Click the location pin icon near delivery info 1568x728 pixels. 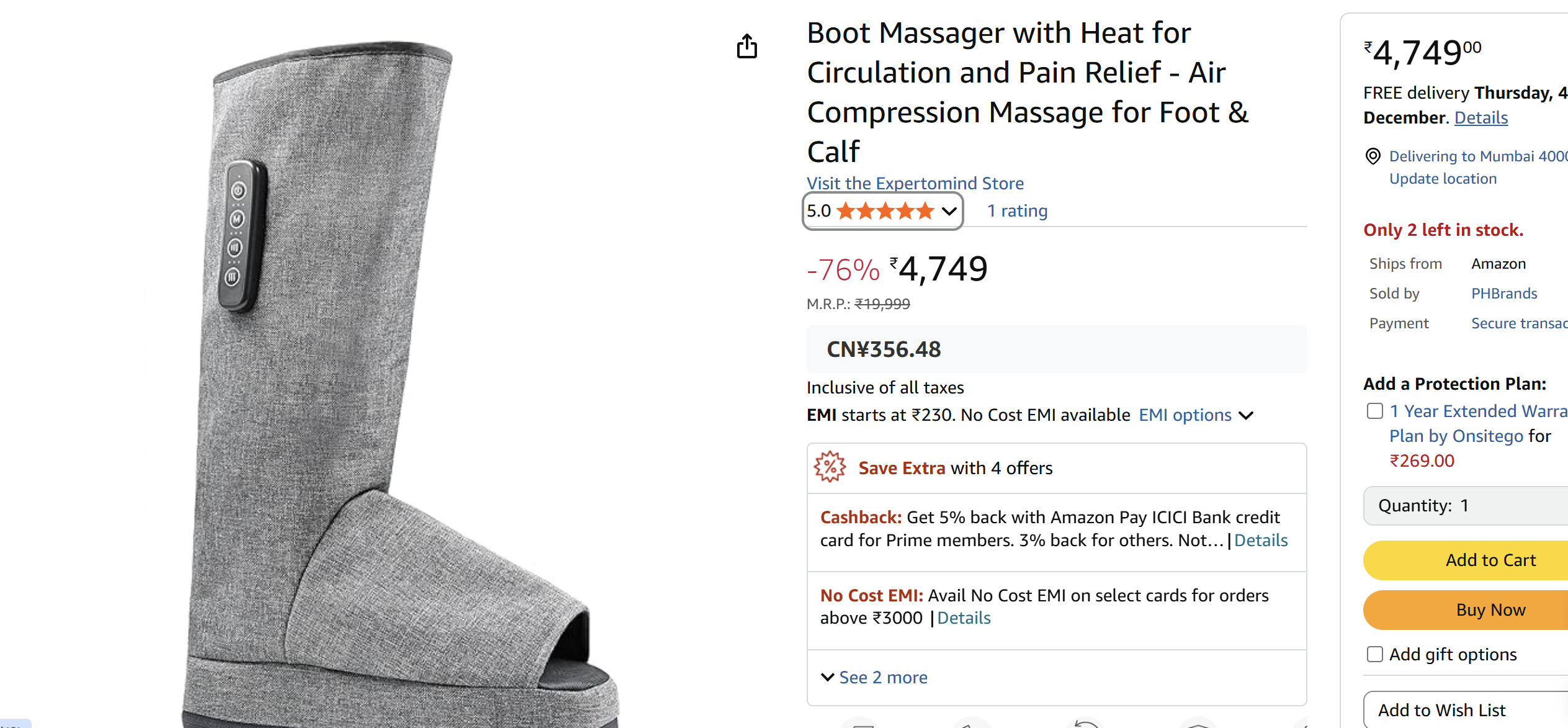(1373, 156)
